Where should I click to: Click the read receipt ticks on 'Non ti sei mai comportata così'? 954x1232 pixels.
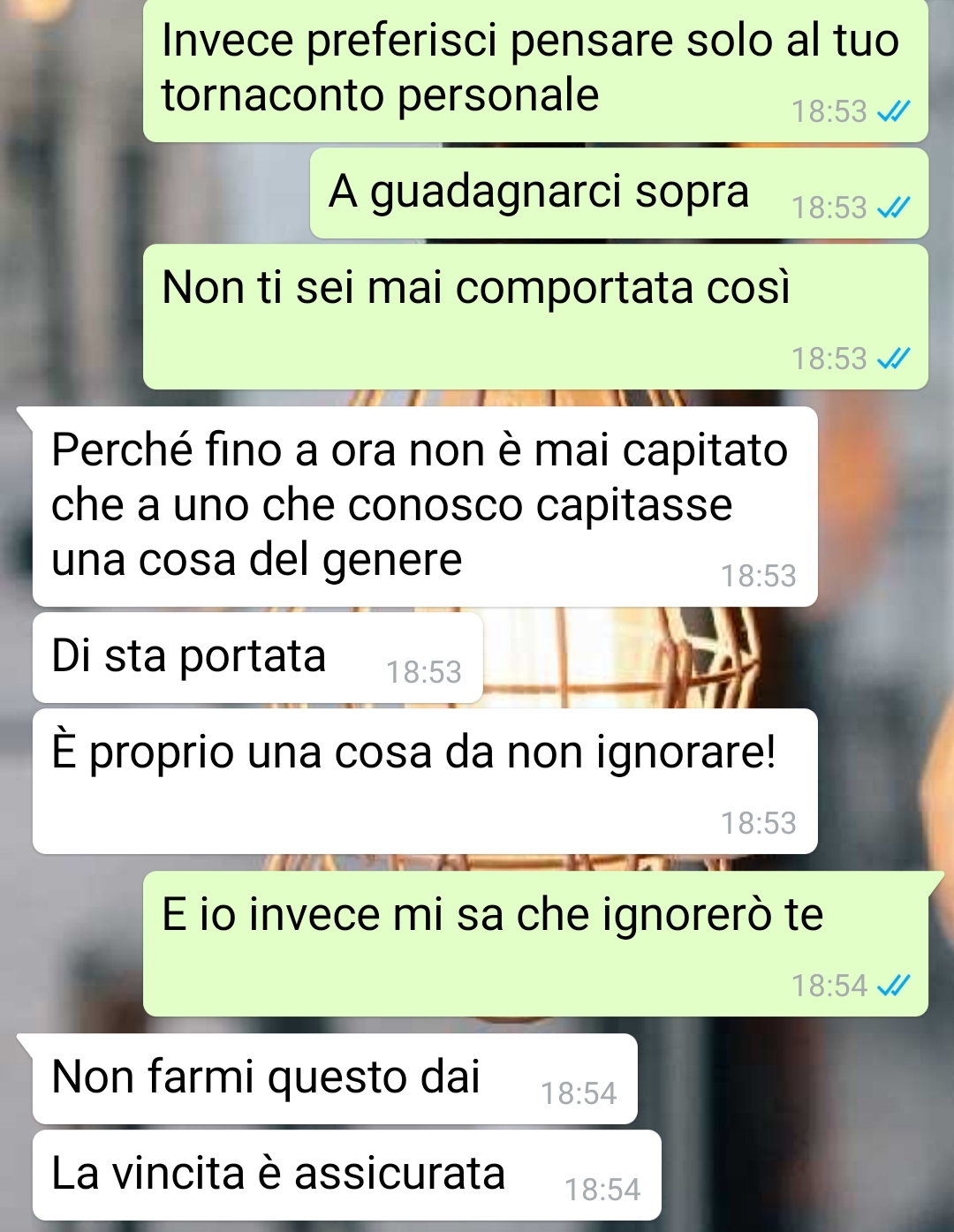(893, 359)
